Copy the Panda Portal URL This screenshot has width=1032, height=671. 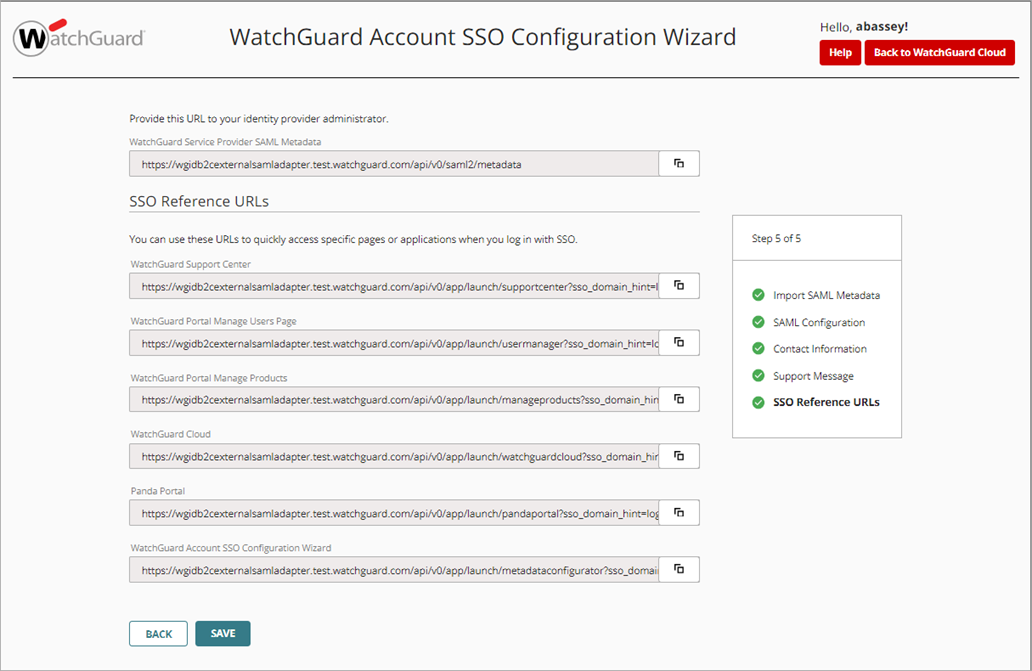[x=678, y=512]
